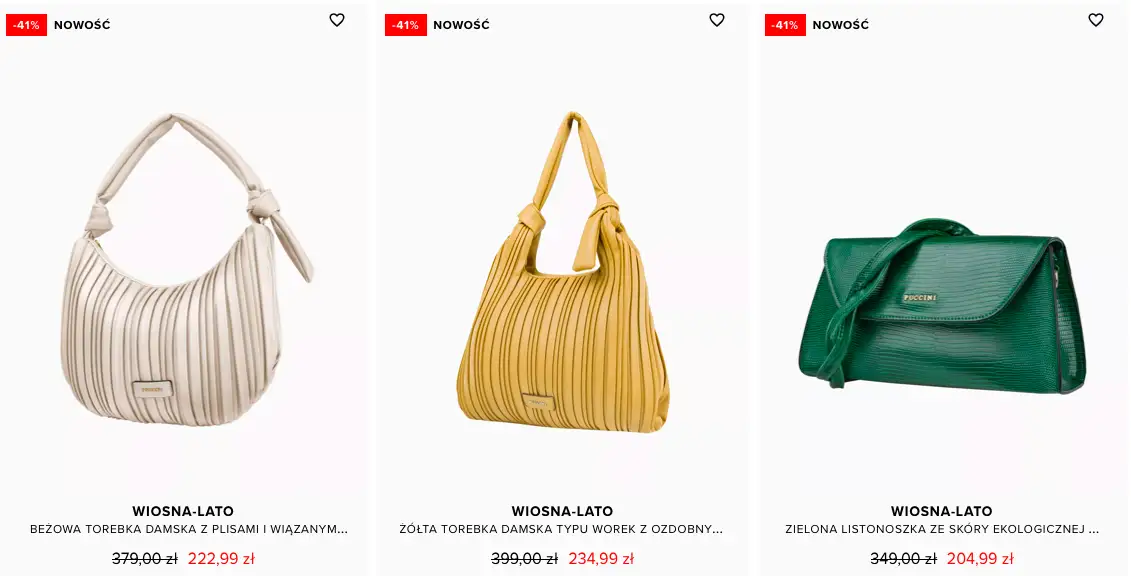Click WIOSNA-LATO heading under green clutch
Image resolution: width=1131 pixels, height=576 pixels.
942,511
